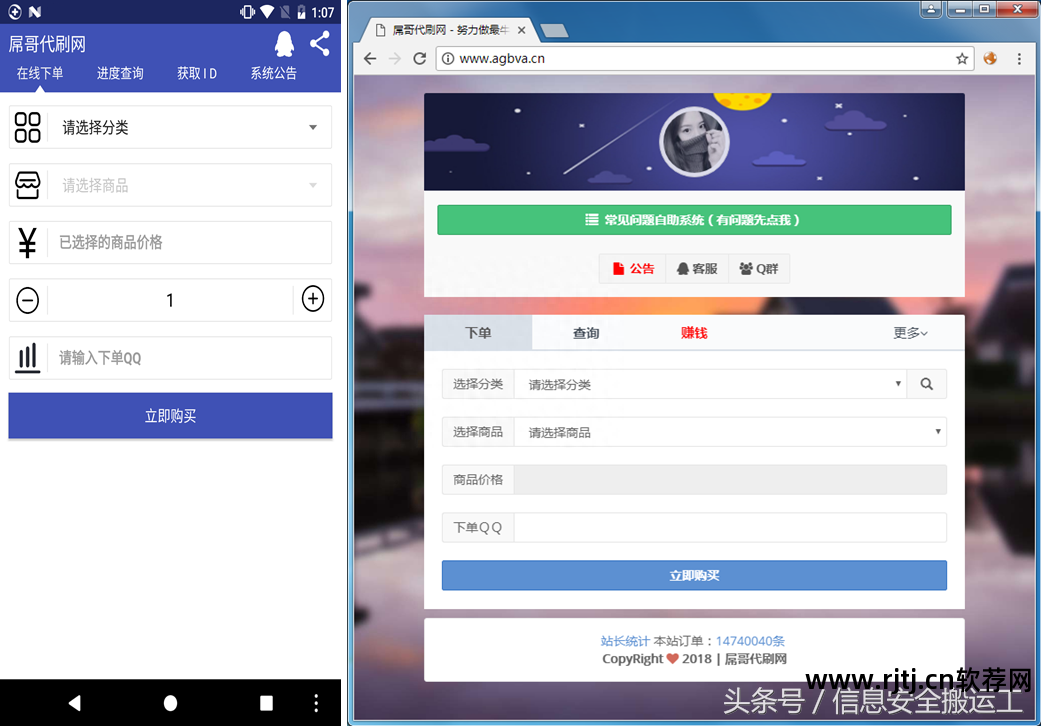The image size is (1041, 726).
Task: Click the browser back arrow
Action: [370, 58]
